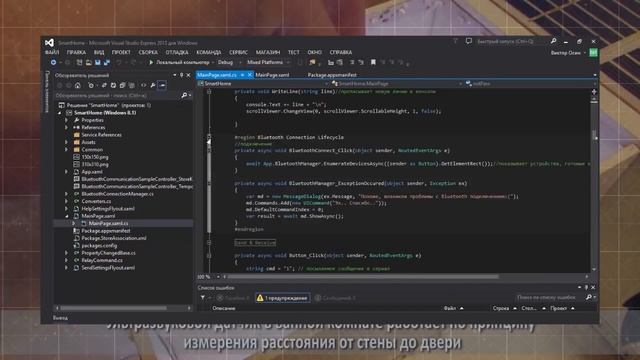
Task: Select Package.StoreAssociation.xml in the tree
Action: [x=113, y=238]
